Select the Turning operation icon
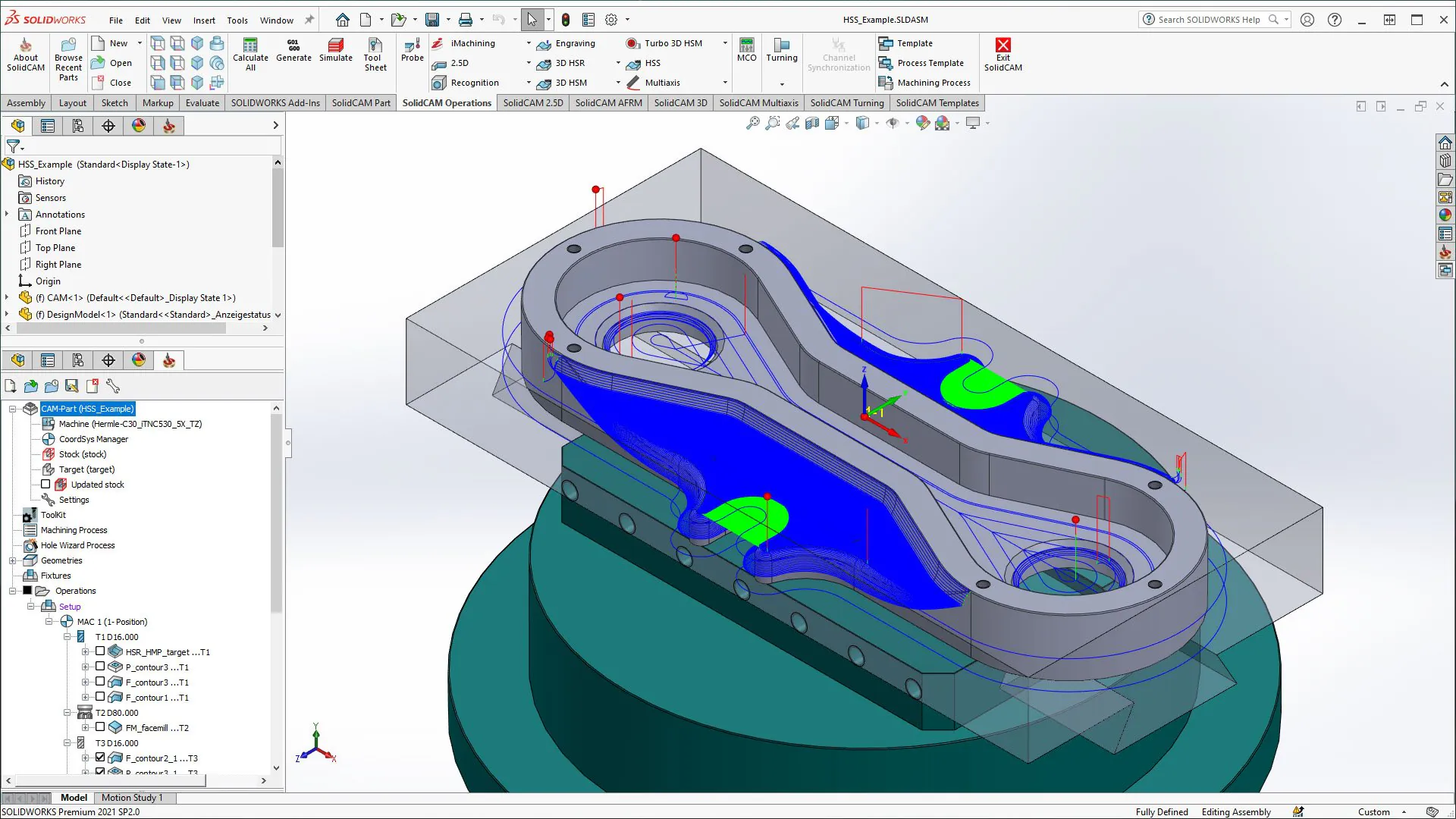 [x=781, y=45]
